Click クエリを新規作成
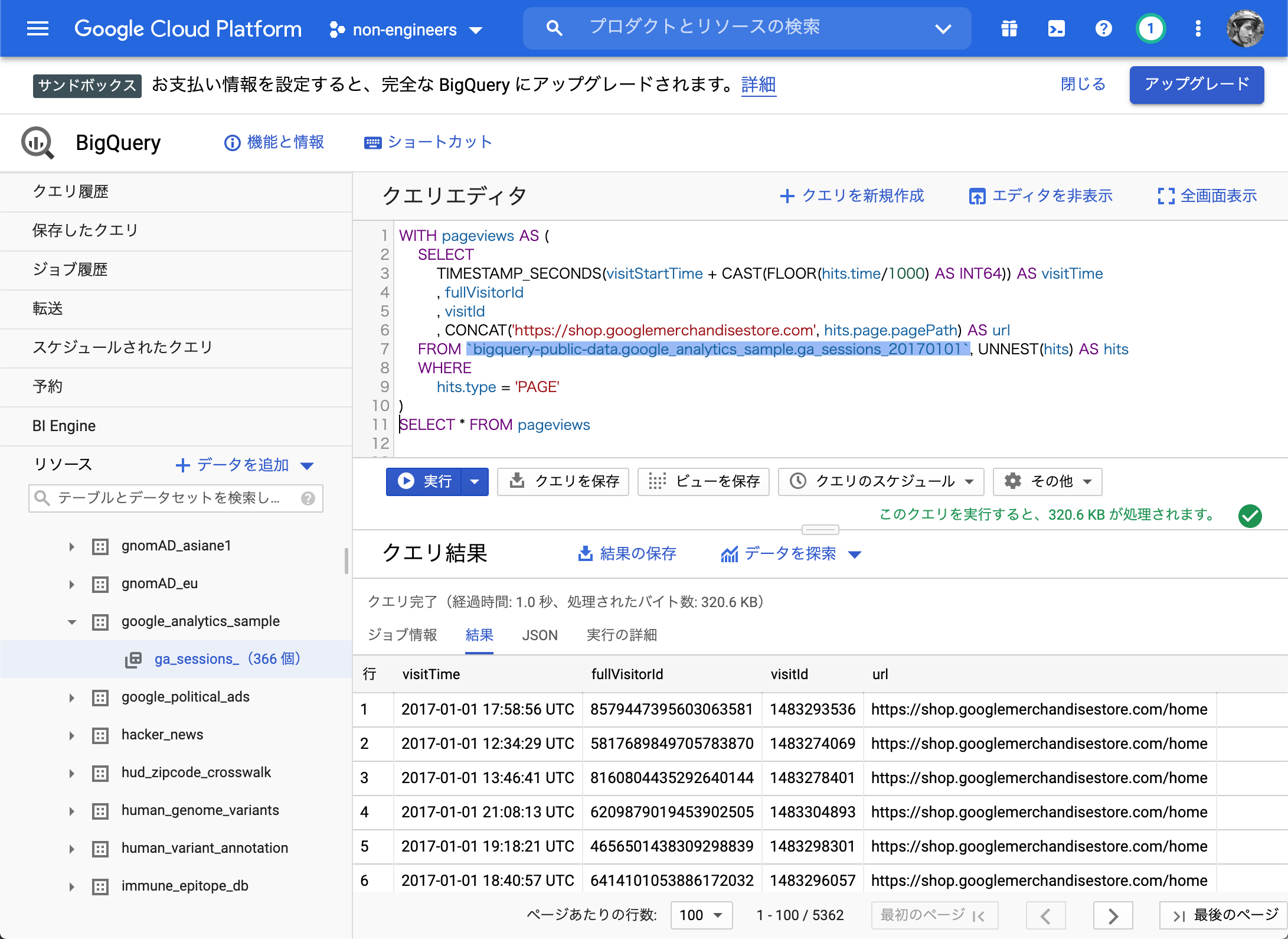Viewport: 1288px width, 939px height. coord(852,196)
